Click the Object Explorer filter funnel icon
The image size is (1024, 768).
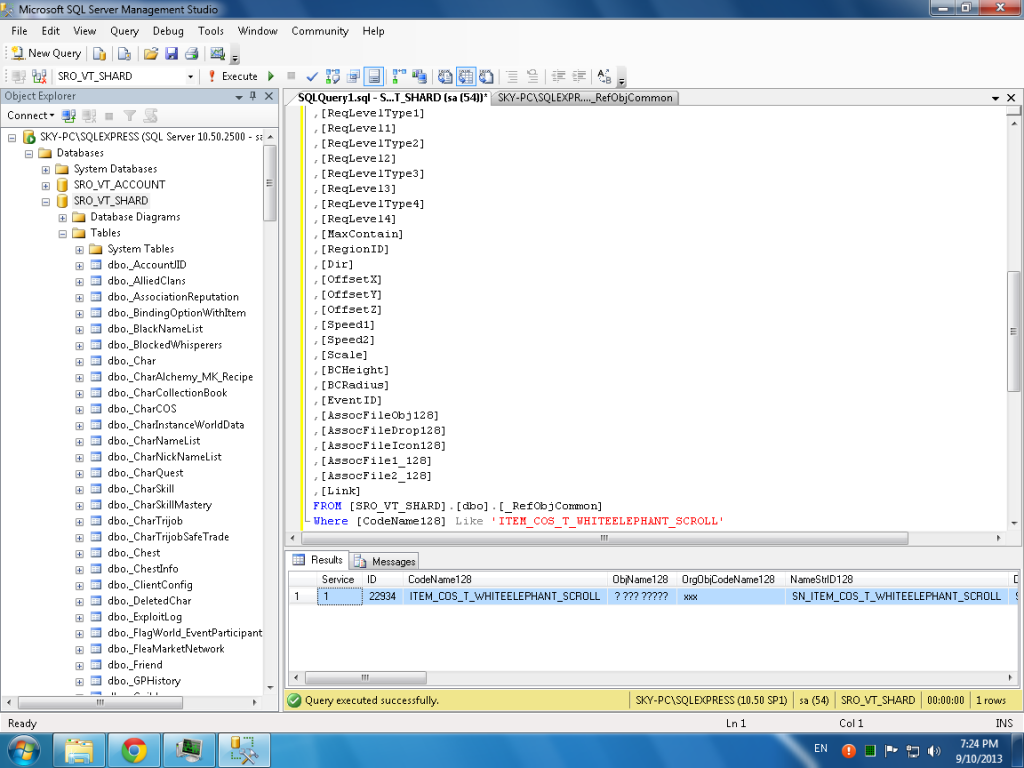[x=130, y=116]
